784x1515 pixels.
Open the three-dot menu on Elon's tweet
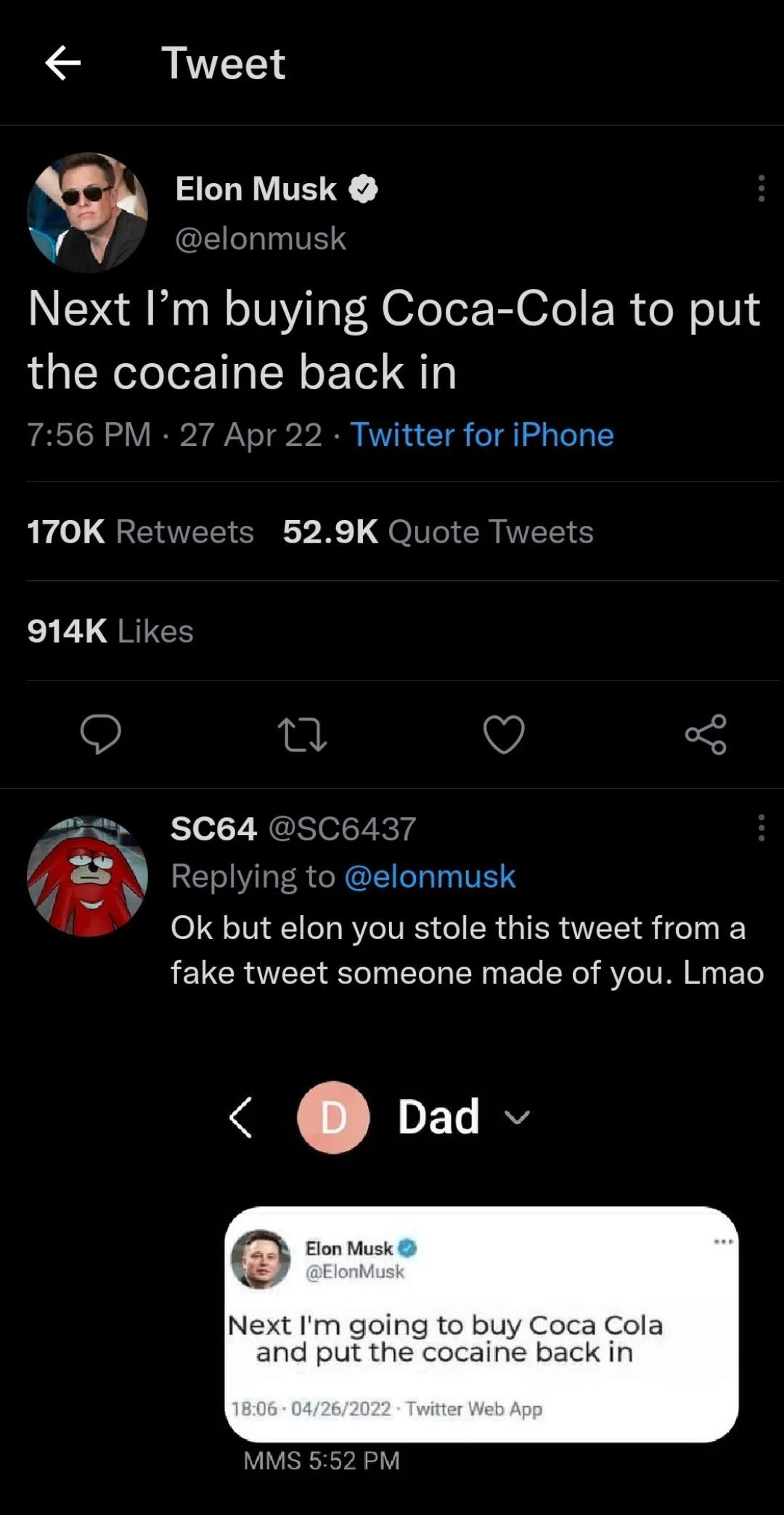pos(761,188)
